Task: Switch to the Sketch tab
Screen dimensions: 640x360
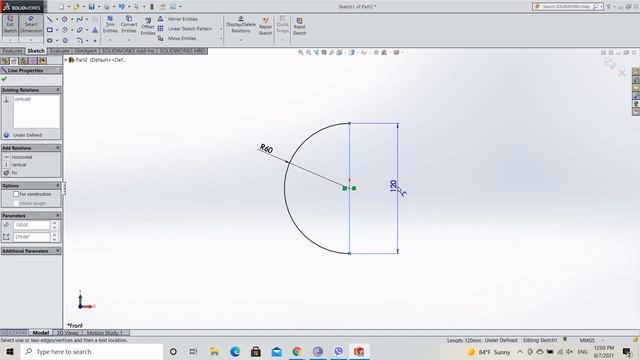Action: tap(36, 51)
